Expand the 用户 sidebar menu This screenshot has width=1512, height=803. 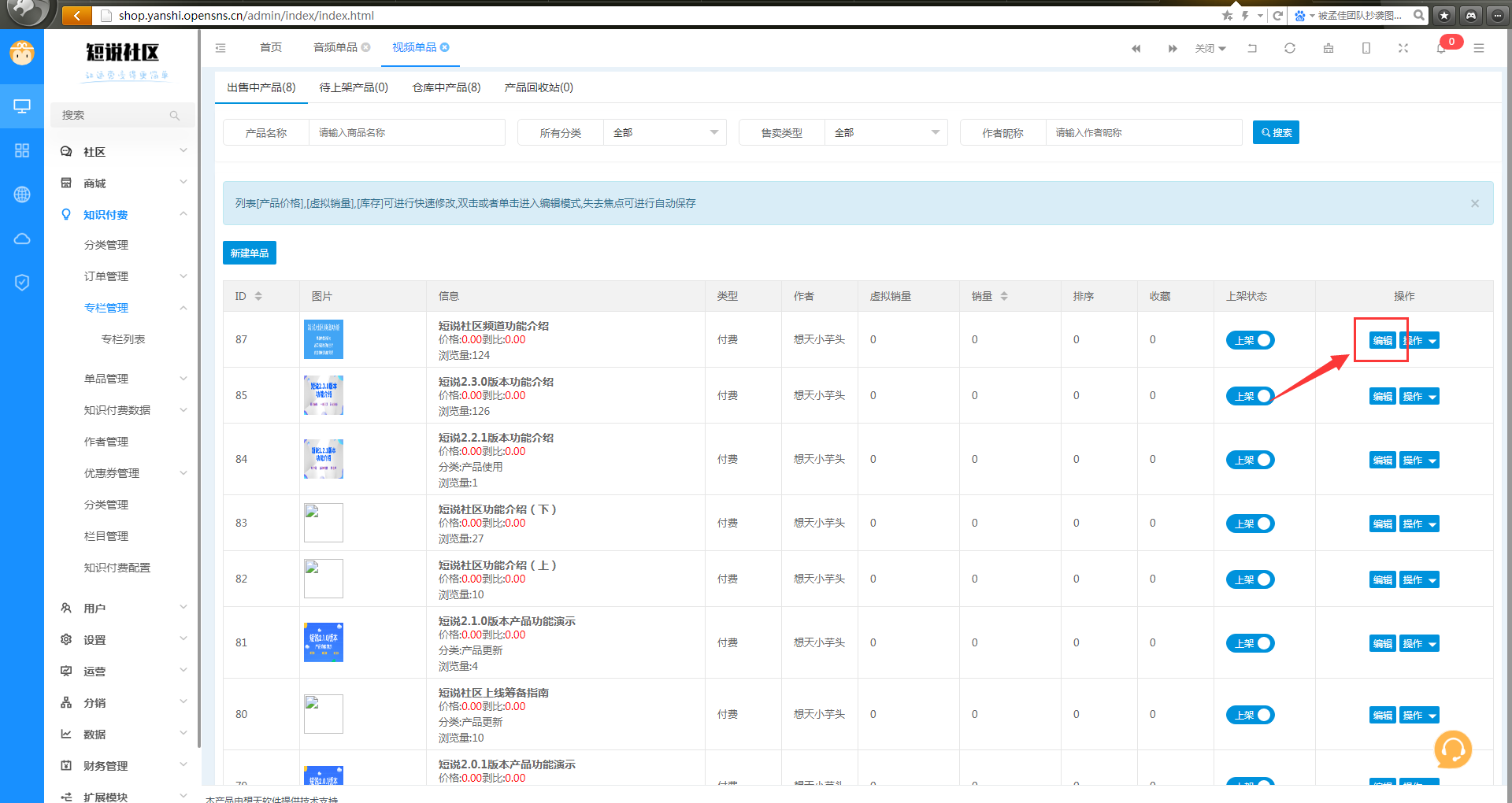pos(124,609)
